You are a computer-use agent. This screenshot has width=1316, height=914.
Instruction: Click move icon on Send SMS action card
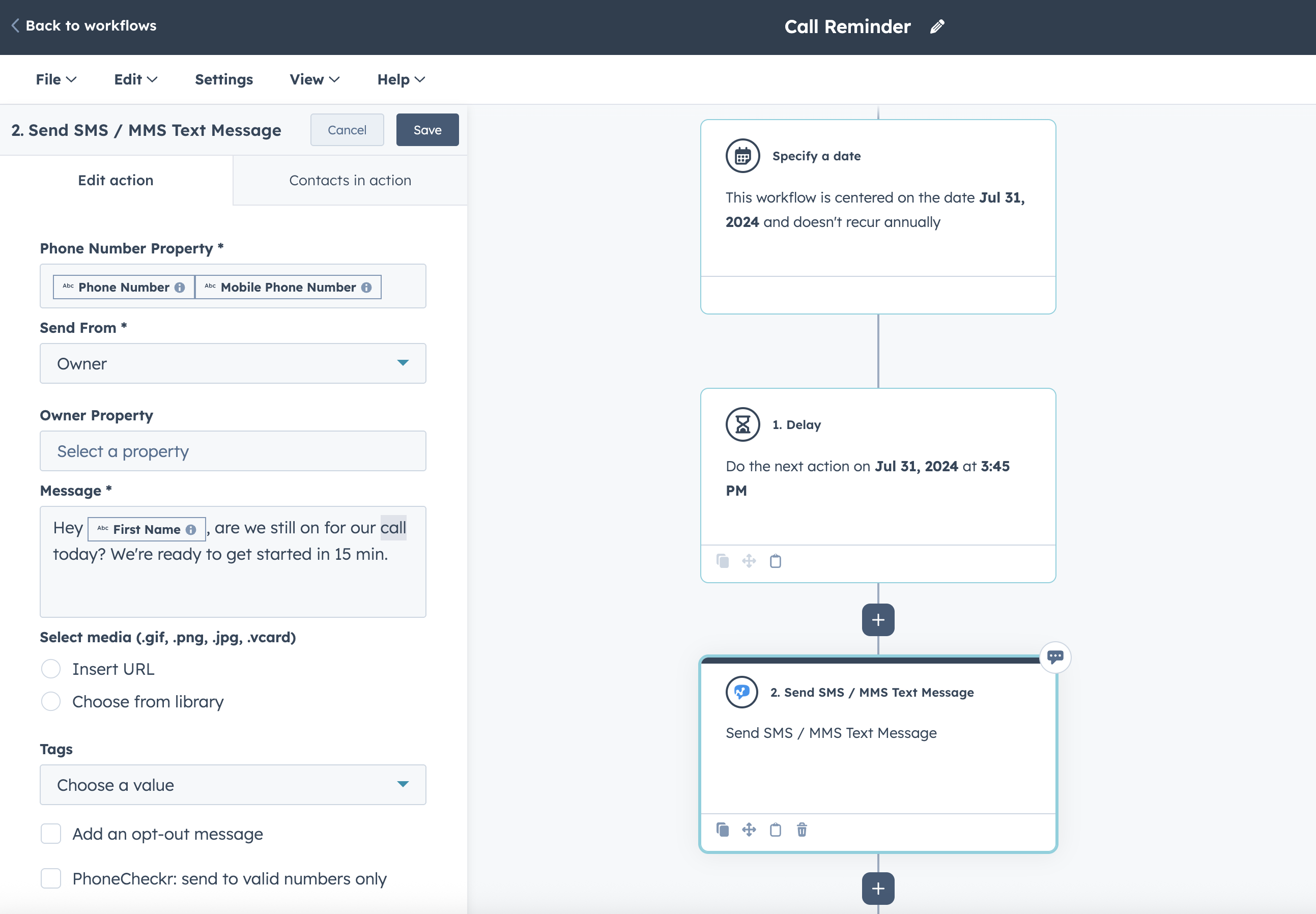pos(749,829)
